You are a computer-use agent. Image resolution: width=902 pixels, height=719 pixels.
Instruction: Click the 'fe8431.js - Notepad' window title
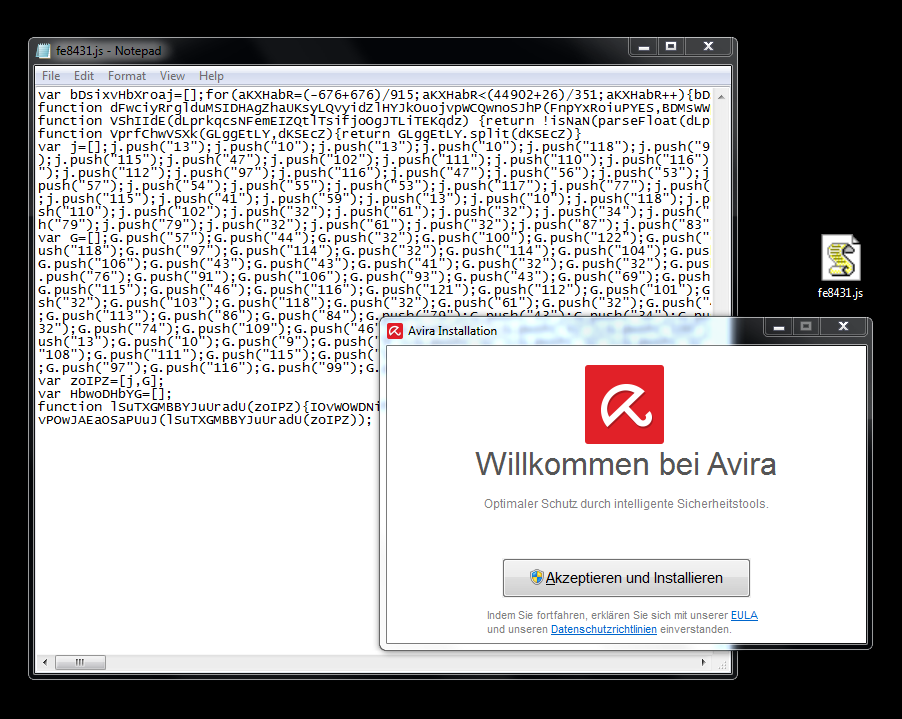tap(109, 51)
